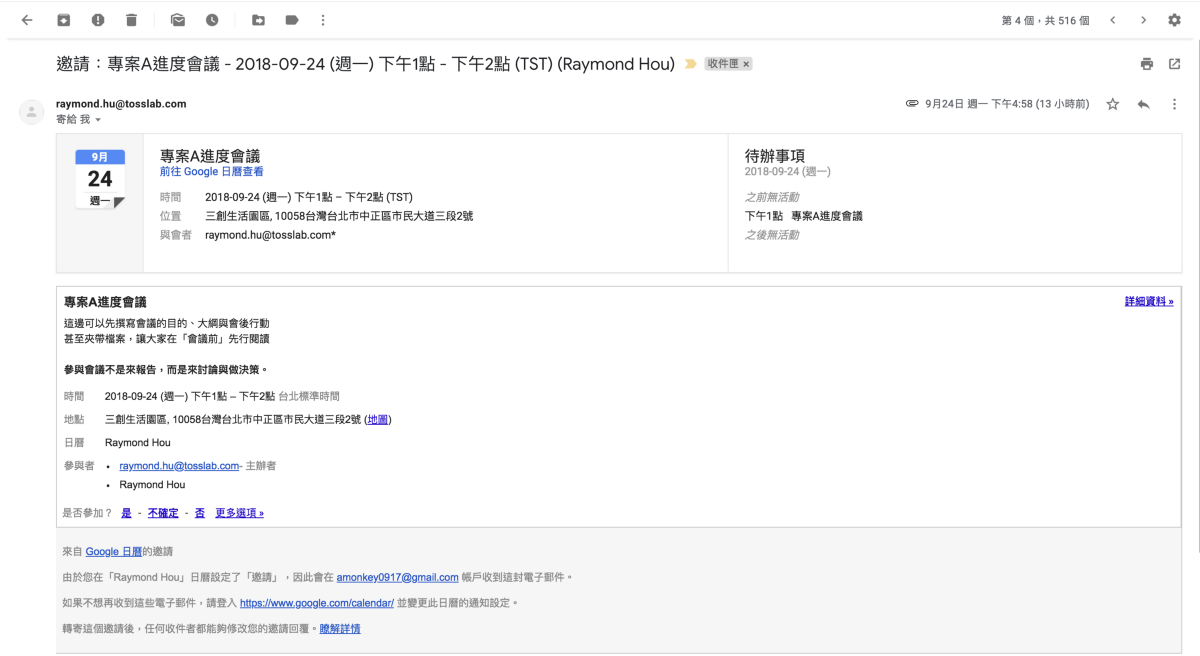Respond 不確定 to the invitation

tap(163, 513)
